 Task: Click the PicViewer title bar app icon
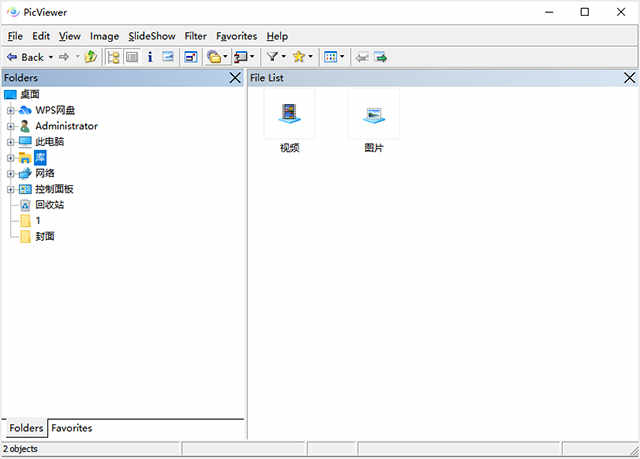click(13, 12)
